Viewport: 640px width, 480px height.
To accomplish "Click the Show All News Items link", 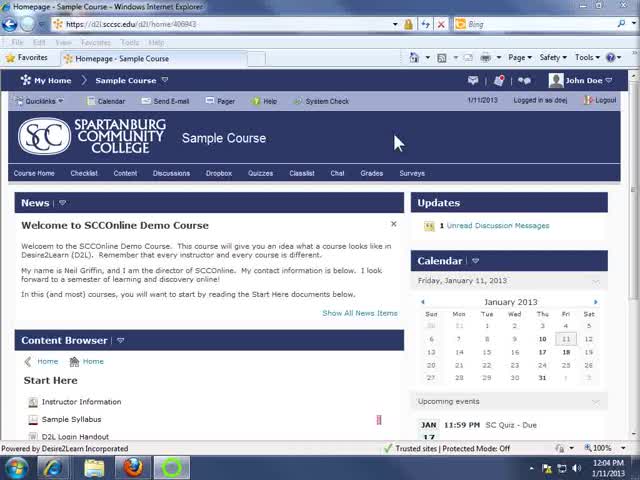I will (359, 313).
